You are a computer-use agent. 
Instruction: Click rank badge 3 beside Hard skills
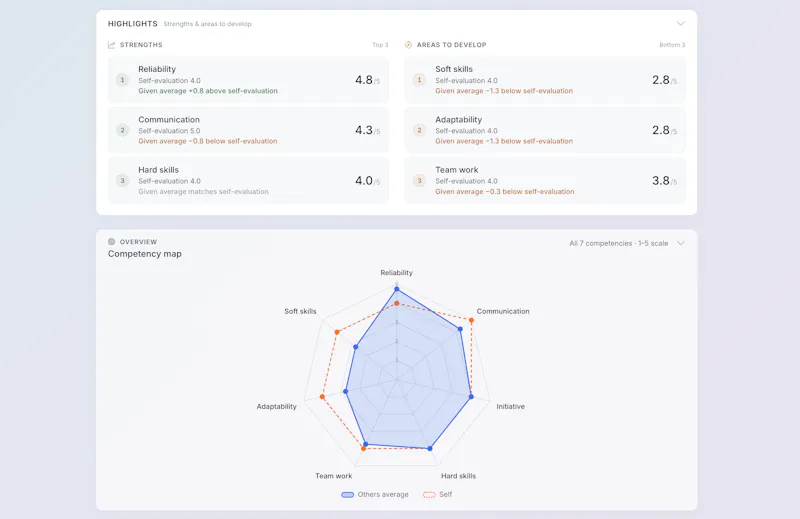pos(122,181)
